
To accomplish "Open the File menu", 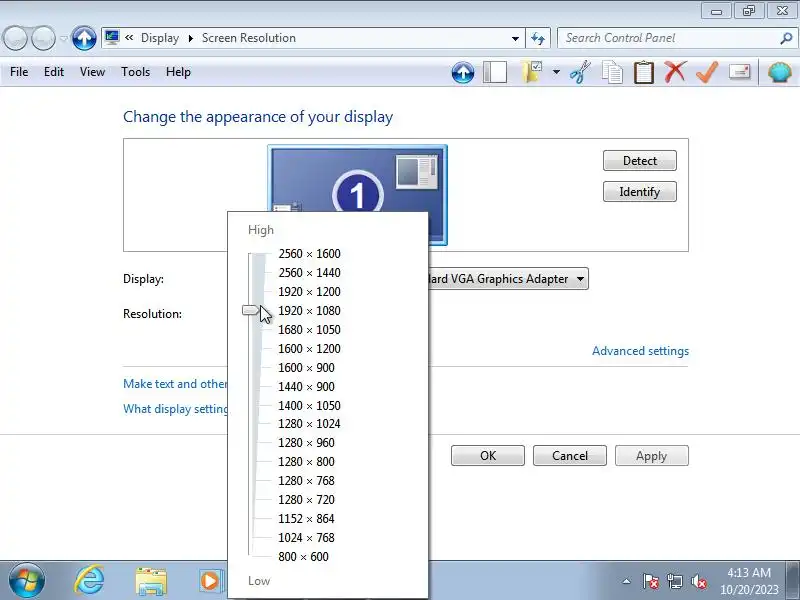I will (19, 72).
